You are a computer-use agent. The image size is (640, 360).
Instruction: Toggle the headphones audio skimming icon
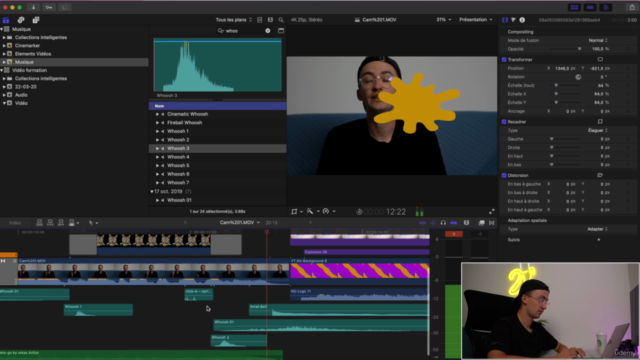(x=443, y=222)
